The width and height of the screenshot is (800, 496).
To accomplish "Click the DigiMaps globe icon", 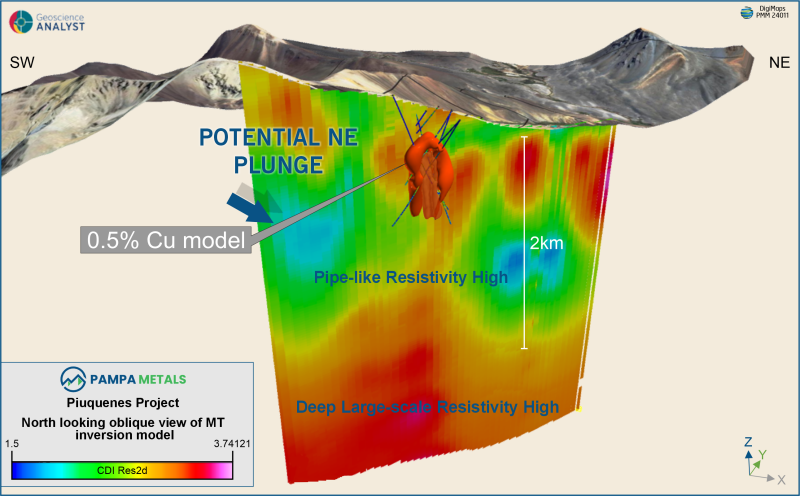I will click(744, 13).
